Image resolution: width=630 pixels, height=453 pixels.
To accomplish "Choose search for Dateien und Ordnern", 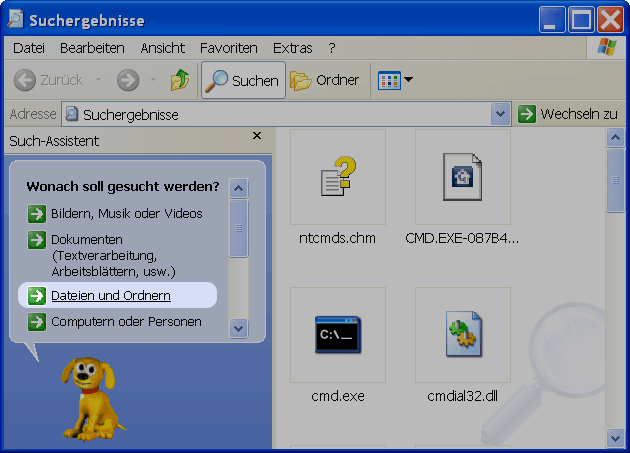I will (x=111, y=295).
